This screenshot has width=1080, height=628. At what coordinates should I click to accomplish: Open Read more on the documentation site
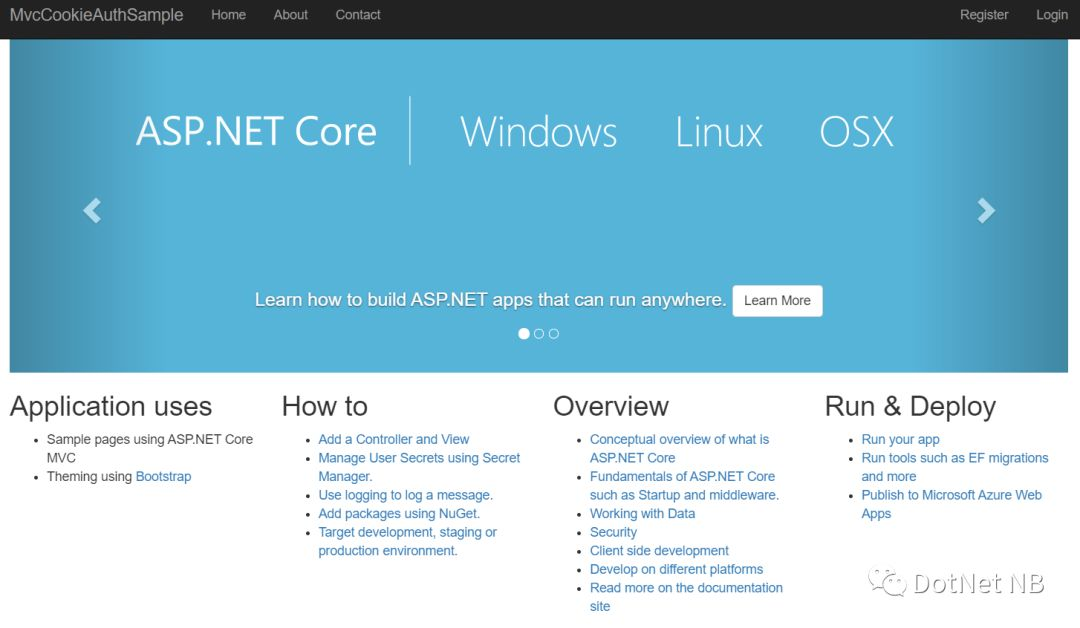tap(686, 597)
